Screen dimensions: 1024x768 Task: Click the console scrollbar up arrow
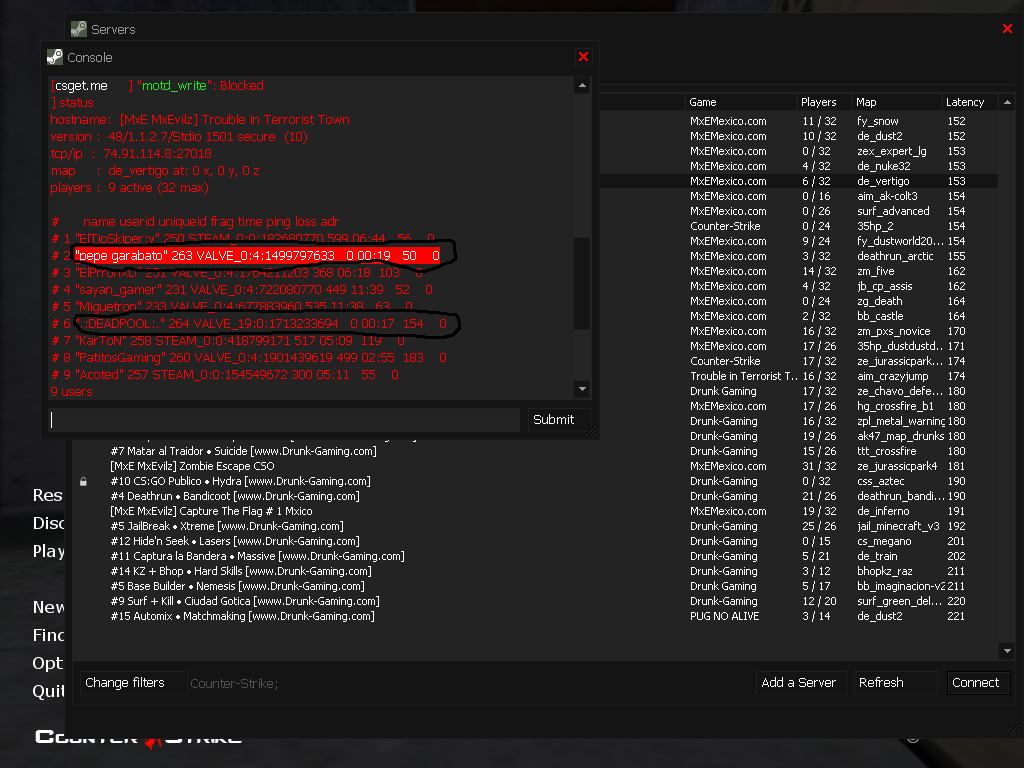[x=582, y=86]
